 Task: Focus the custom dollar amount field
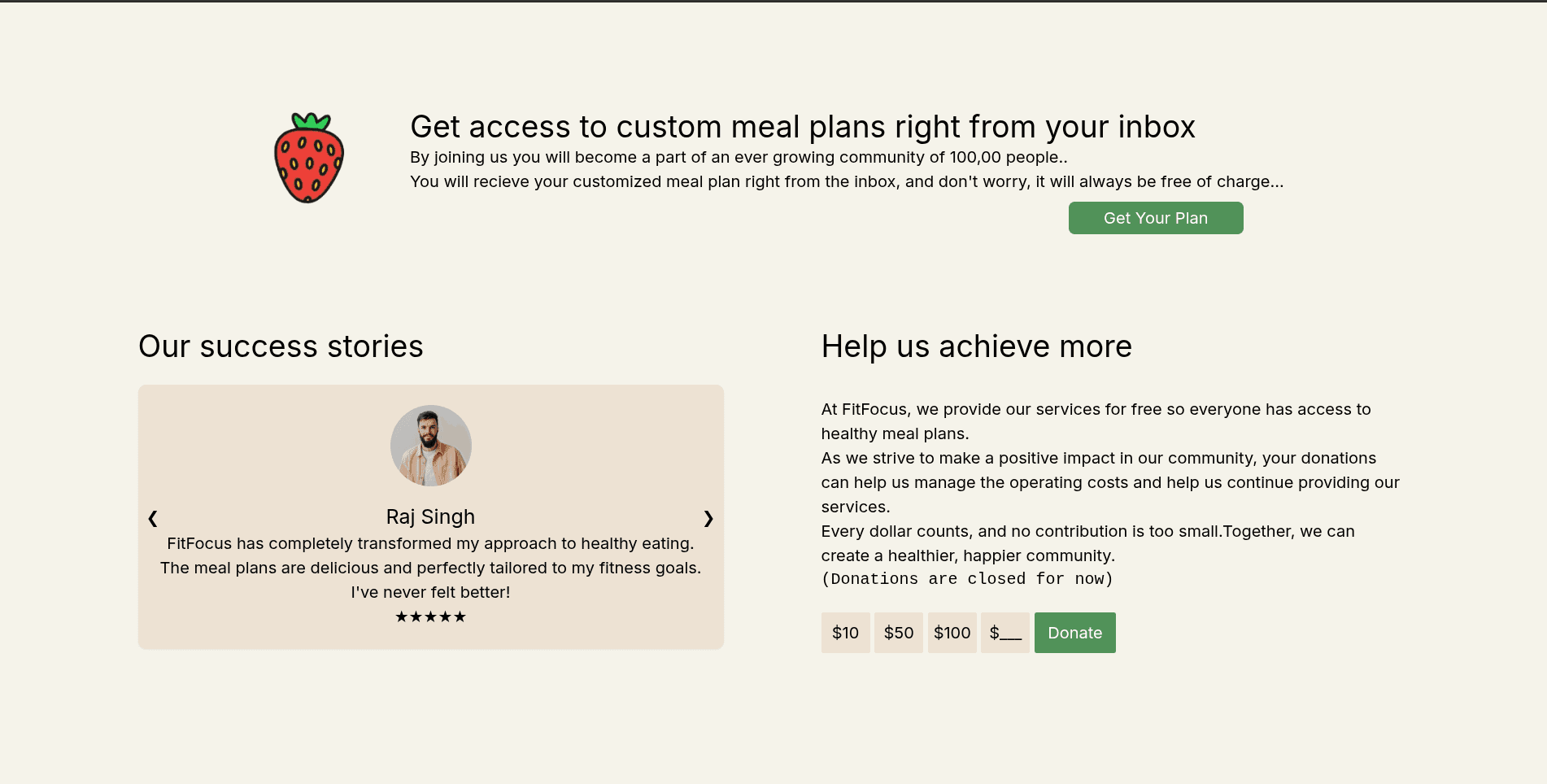[x=1005, y=633]
